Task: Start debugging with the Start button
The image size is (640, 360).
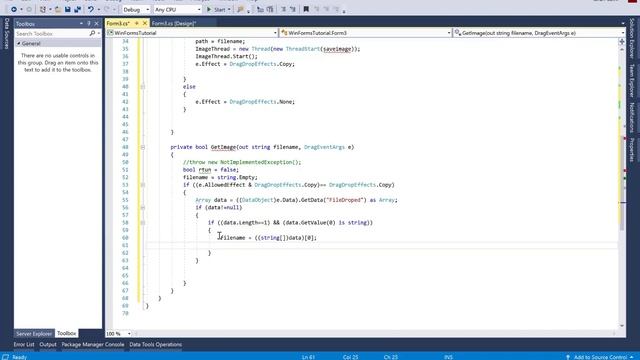Action: pyautogui.click(x=216, y=9)
